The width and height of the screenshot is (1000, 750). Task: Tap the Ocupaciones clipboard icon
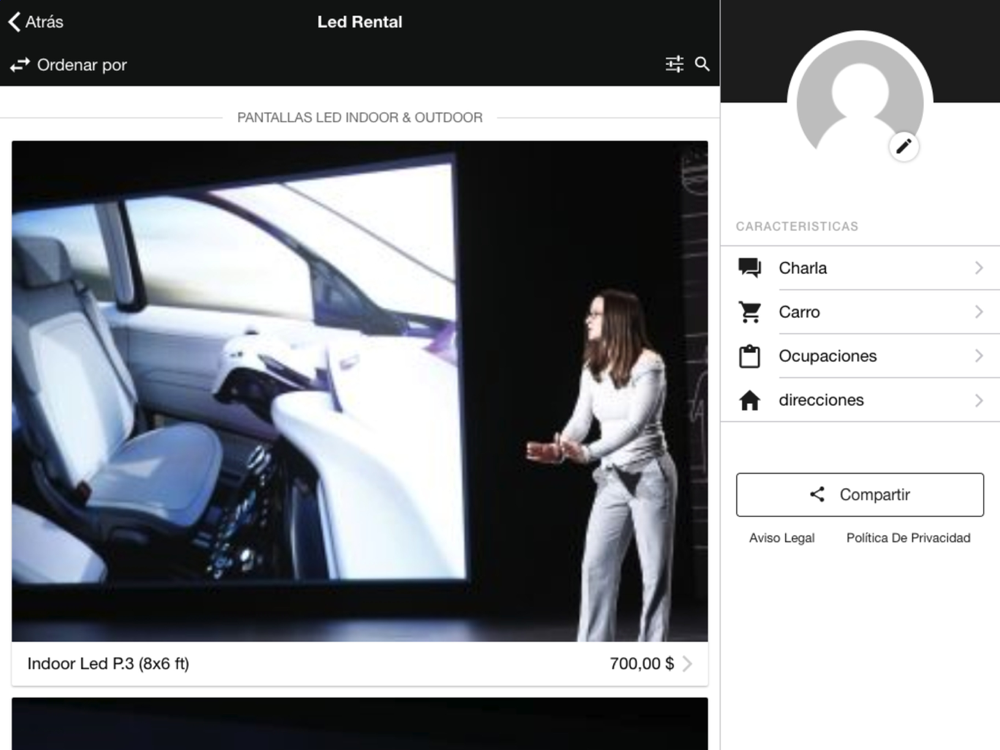tap(749, 356)
